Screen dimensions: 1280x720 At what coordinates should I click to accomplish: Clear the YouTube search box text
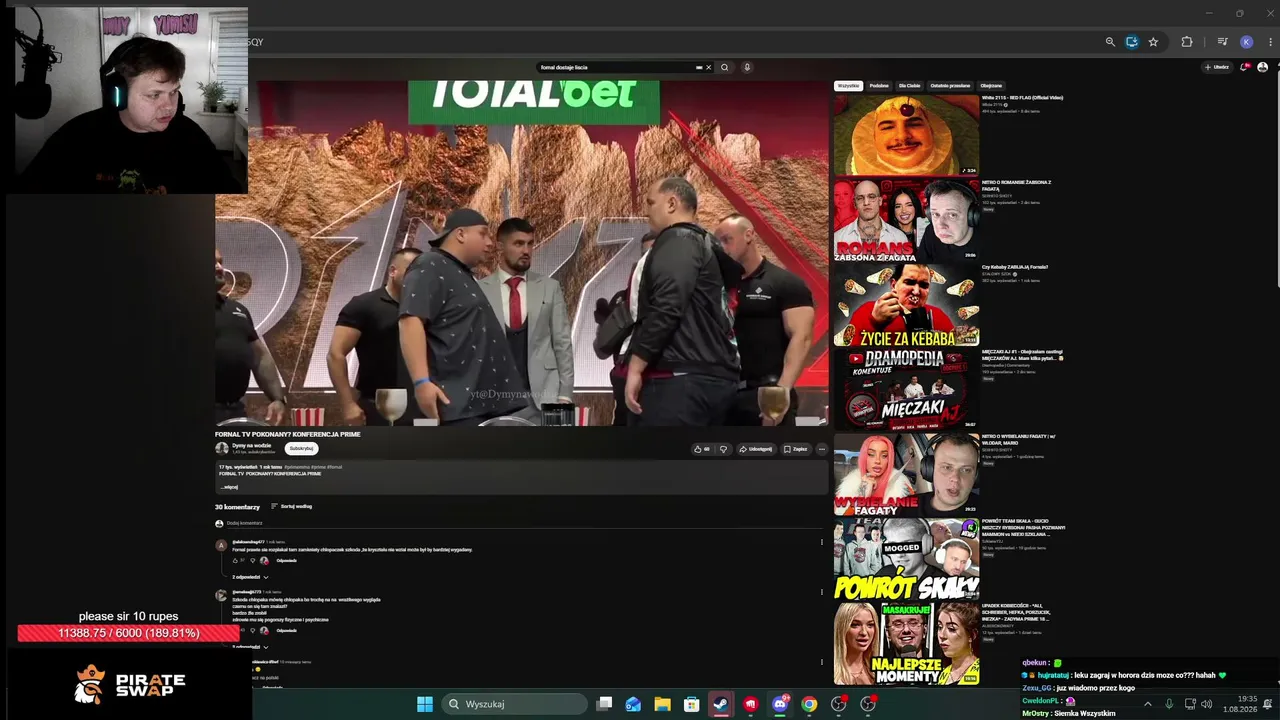tap(708, 68)
